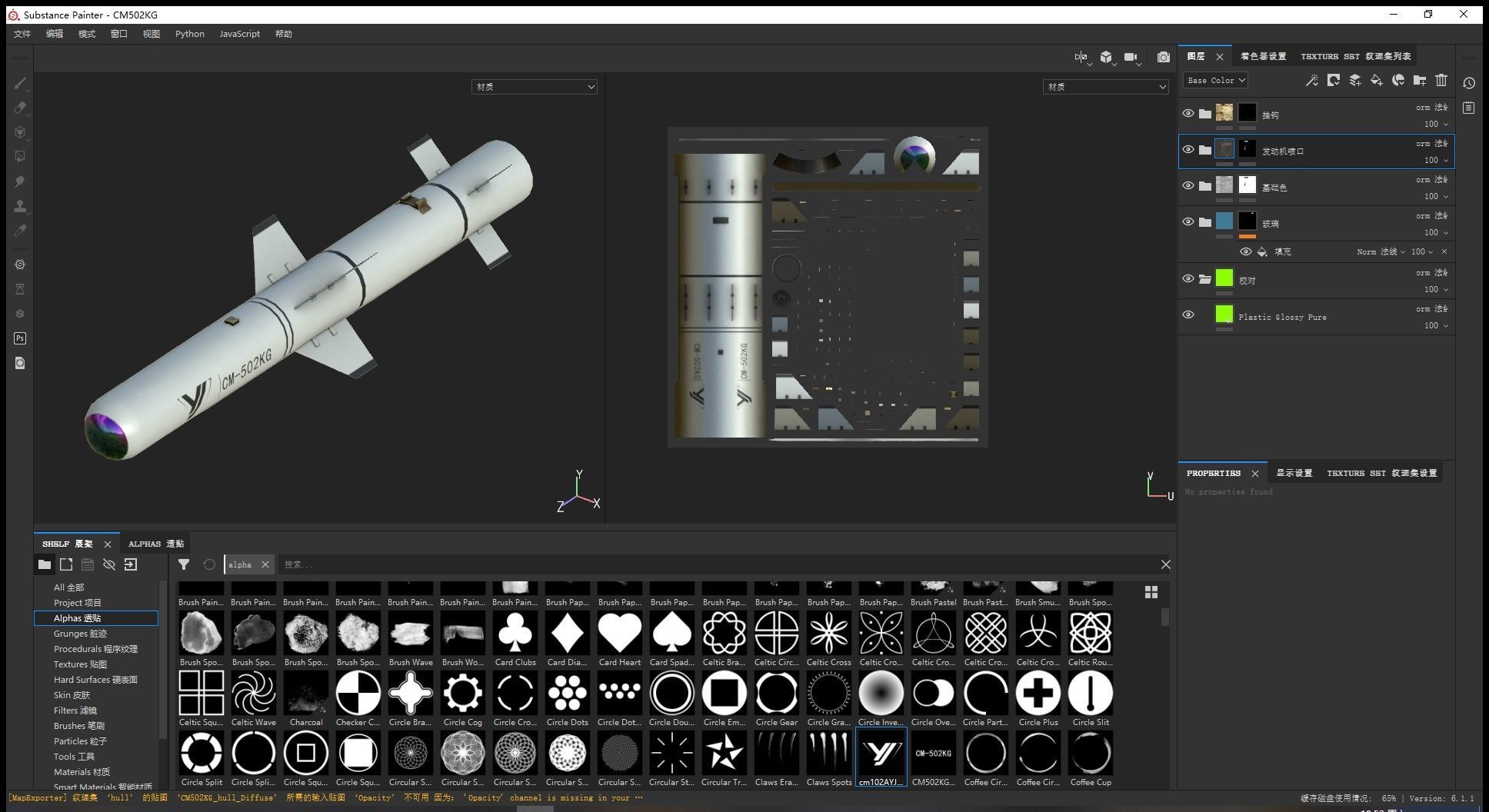Expand the 玻璃 folder
Viewport: 1489px width, 812px height.
coord(1205,222)
